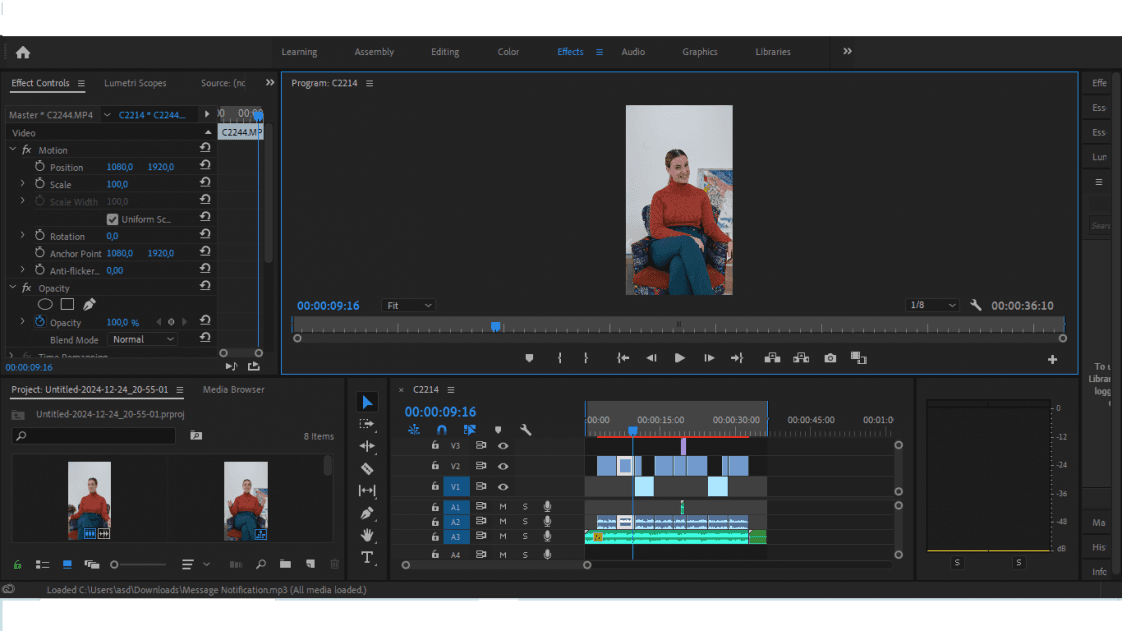Open timeline display settings wrench

526,430
